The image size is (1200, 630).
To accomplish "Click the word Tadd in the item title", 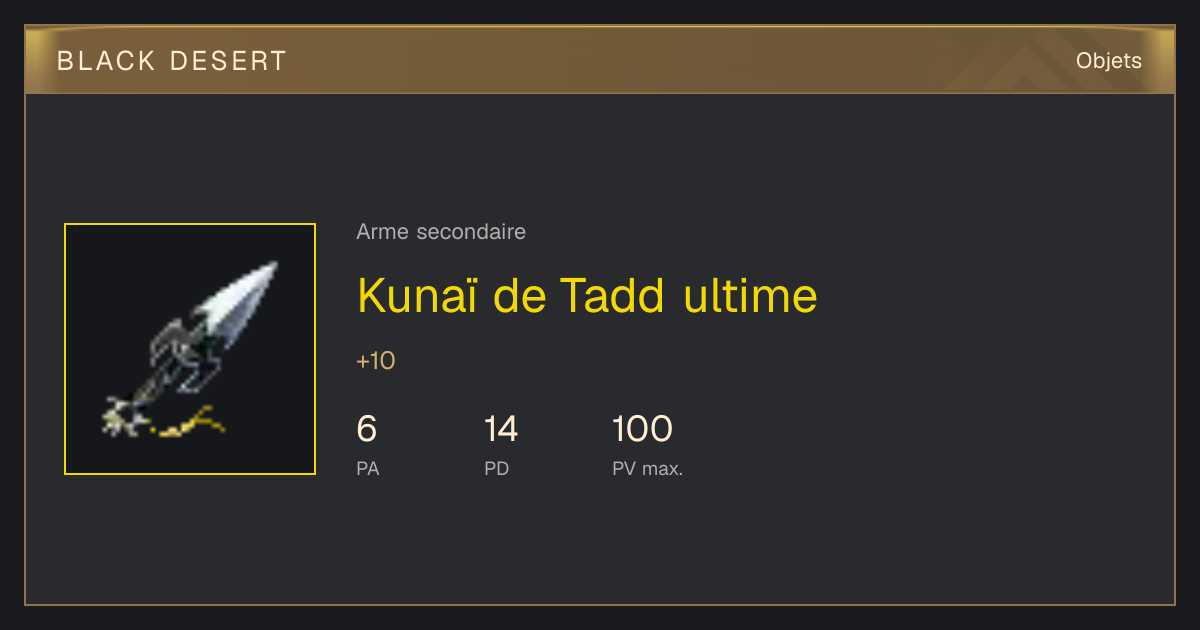I will point(612,295).
